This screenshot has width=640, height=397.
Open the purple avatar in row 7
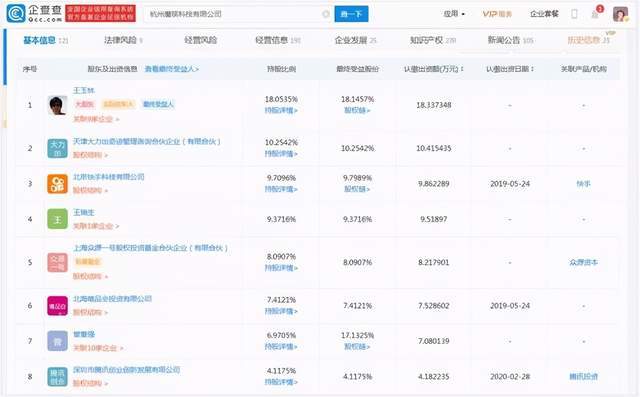click(57, 341)
